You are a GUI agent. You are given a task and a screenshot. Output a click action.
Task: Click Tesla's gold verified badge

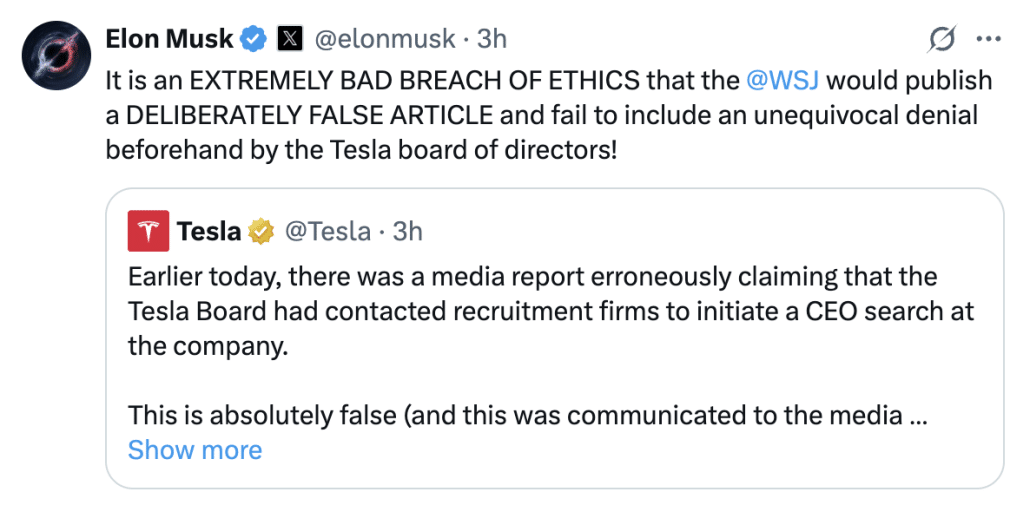click(x=261, y=231)
